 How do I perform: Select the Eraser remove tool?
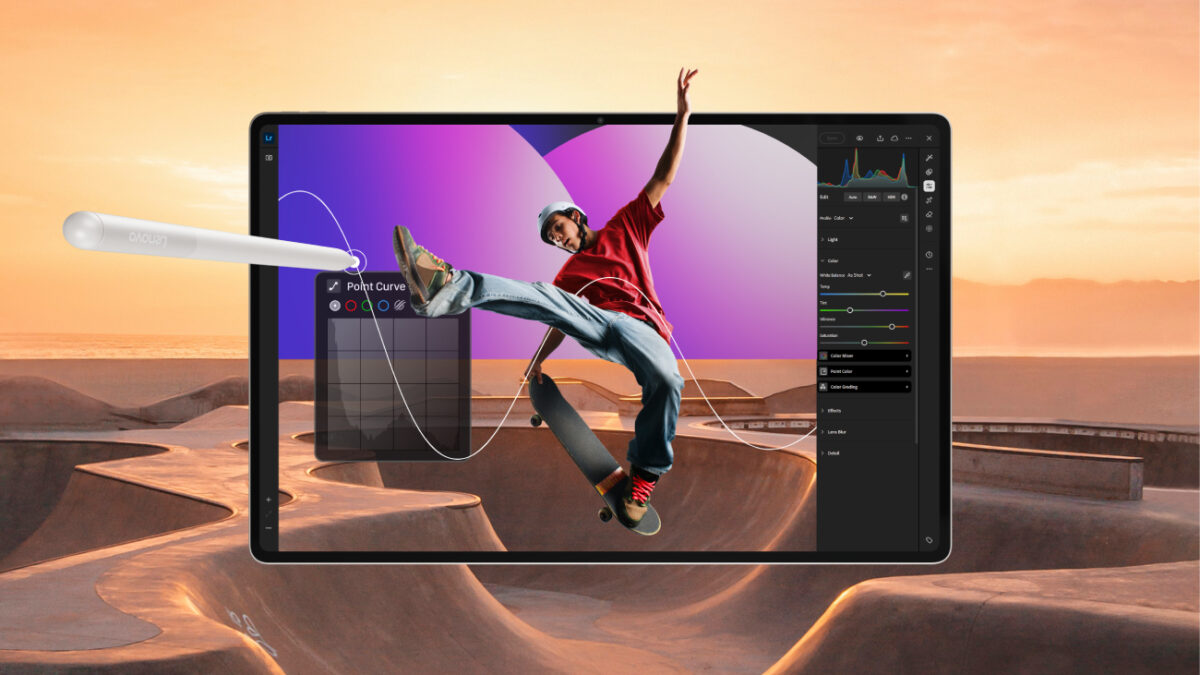[x=929, y=214]
